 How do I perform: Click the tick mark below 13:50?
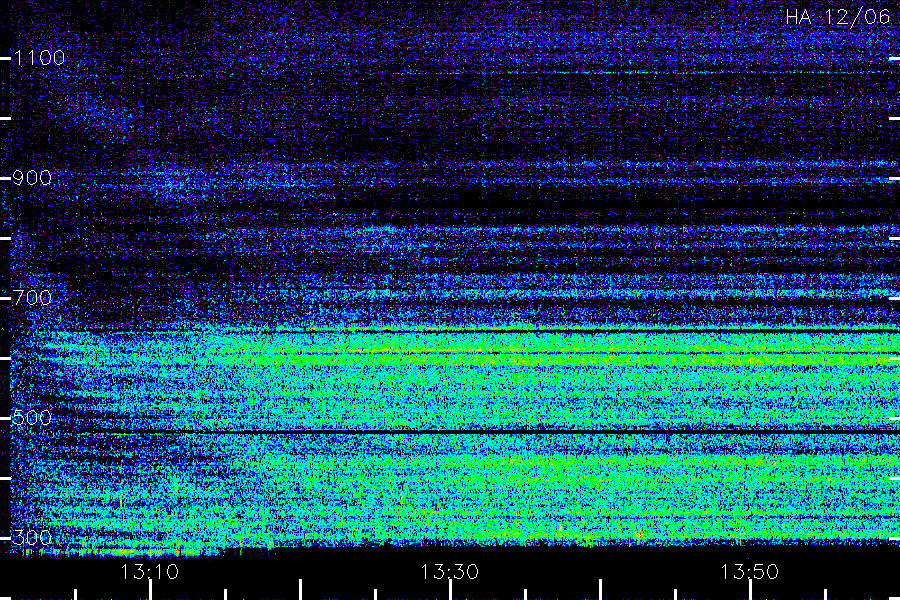750,590
